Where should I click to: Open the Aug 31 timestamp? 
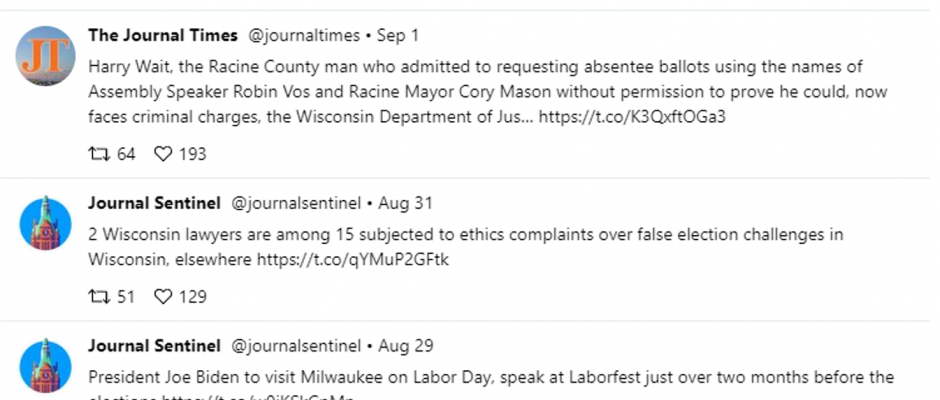point(405,204)
